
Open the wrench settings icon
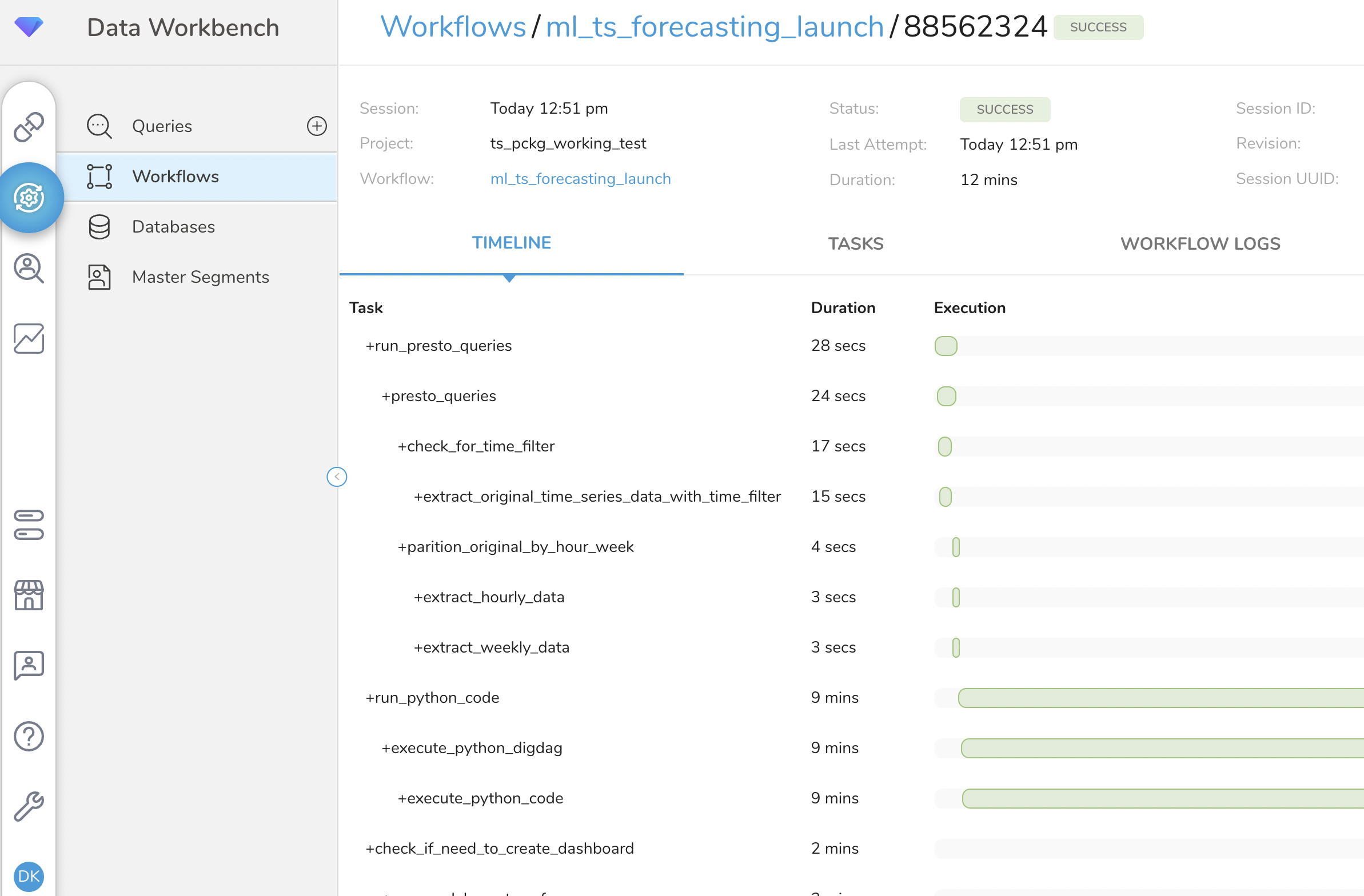pos(29,806)
